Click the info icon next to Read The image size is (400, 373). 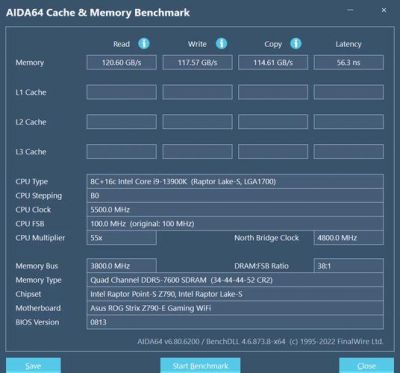tap(144, 44)
